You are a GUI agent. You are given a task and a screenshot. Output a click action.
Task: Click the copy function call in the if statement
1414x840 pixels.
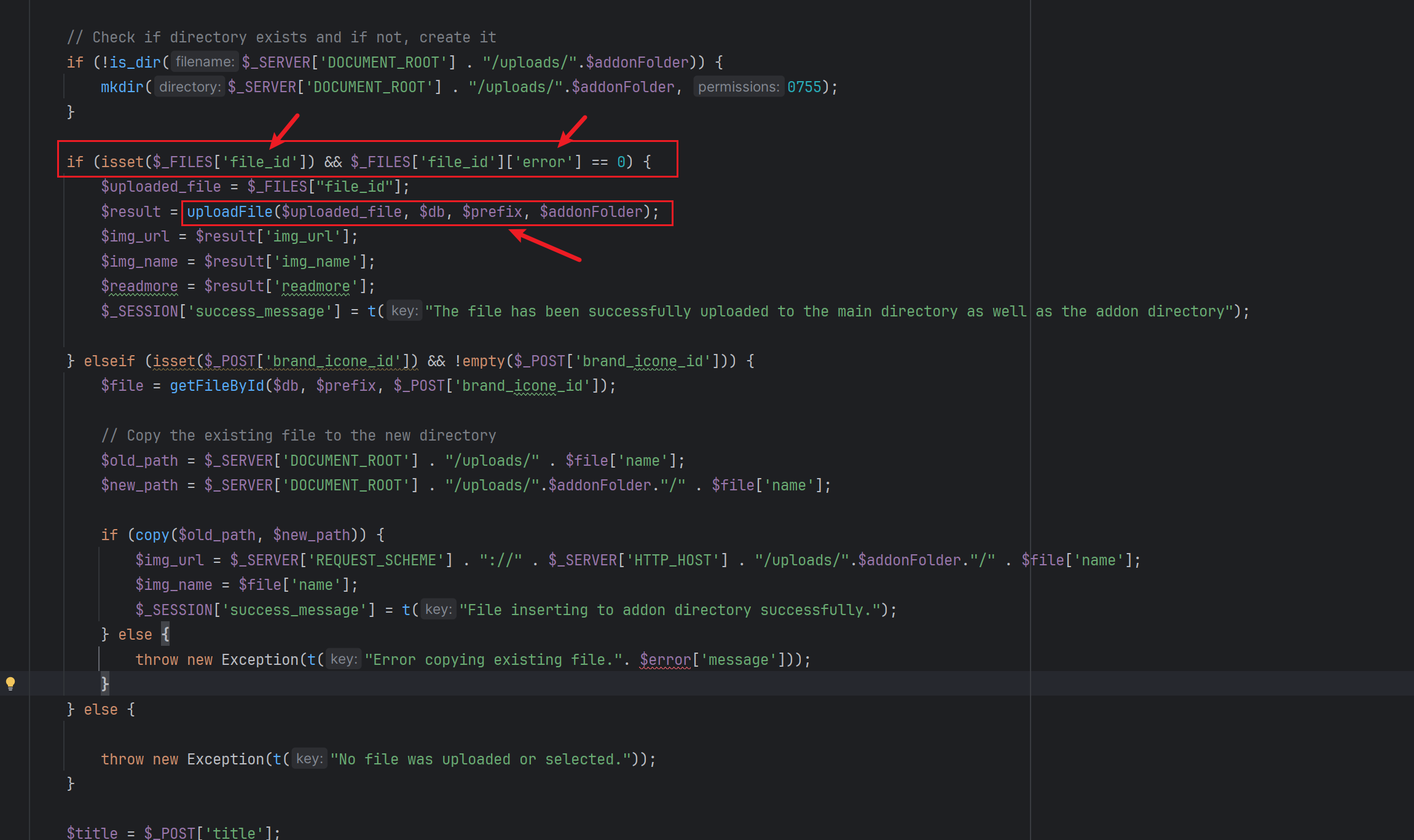click(152, 535)
